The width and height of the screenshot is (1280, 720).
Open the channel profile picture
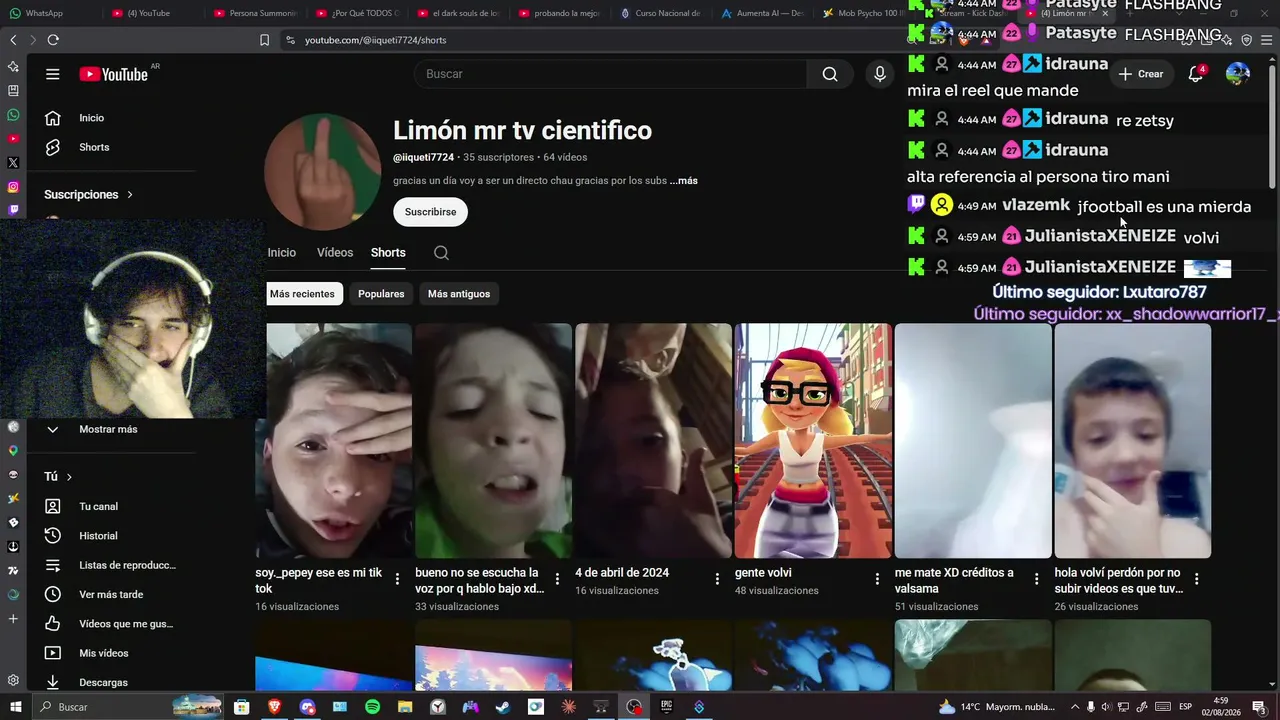(x=322, y=172)
